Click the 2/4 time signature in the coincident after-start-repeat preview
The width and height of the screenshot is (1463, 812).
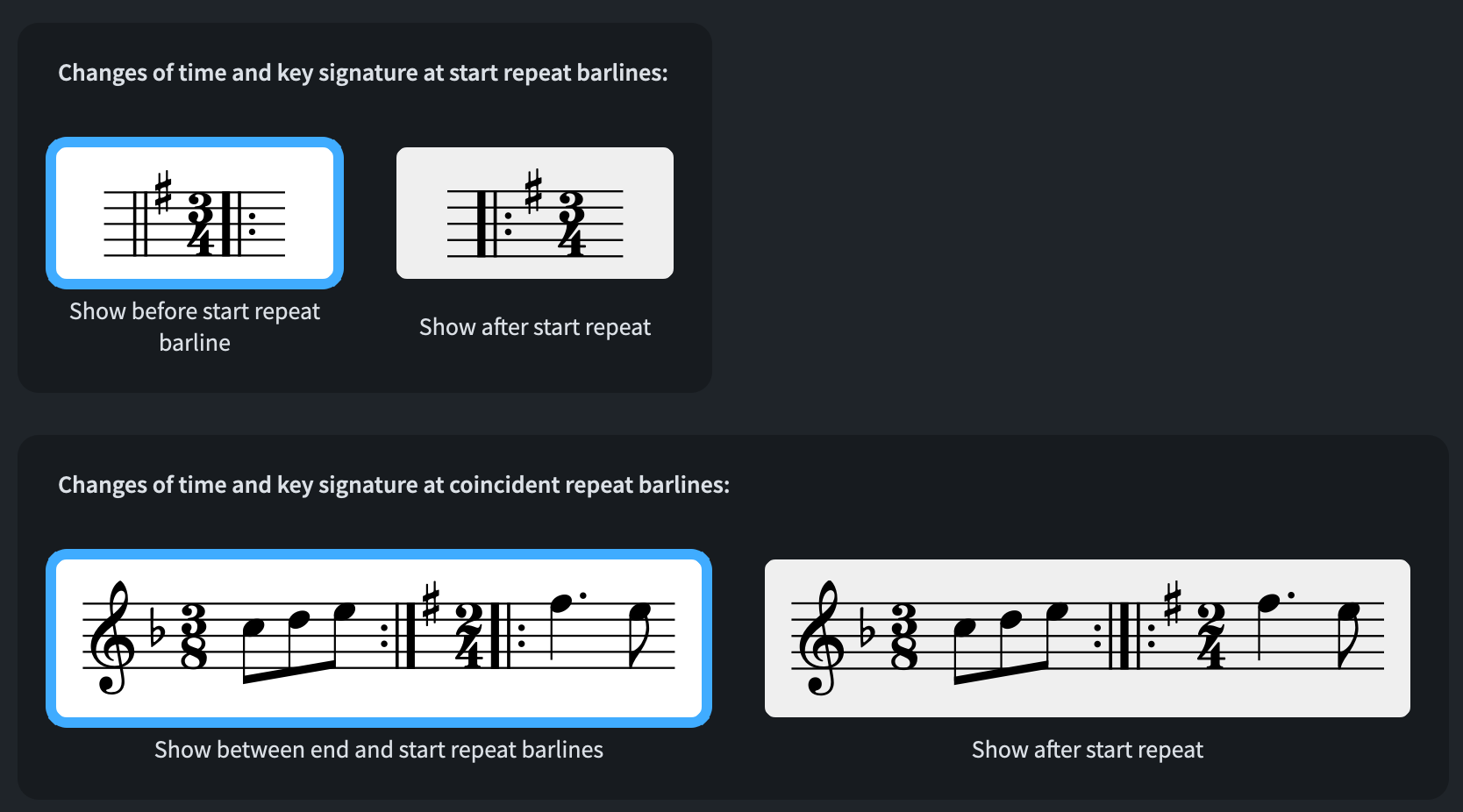(x=1210, y=636)
